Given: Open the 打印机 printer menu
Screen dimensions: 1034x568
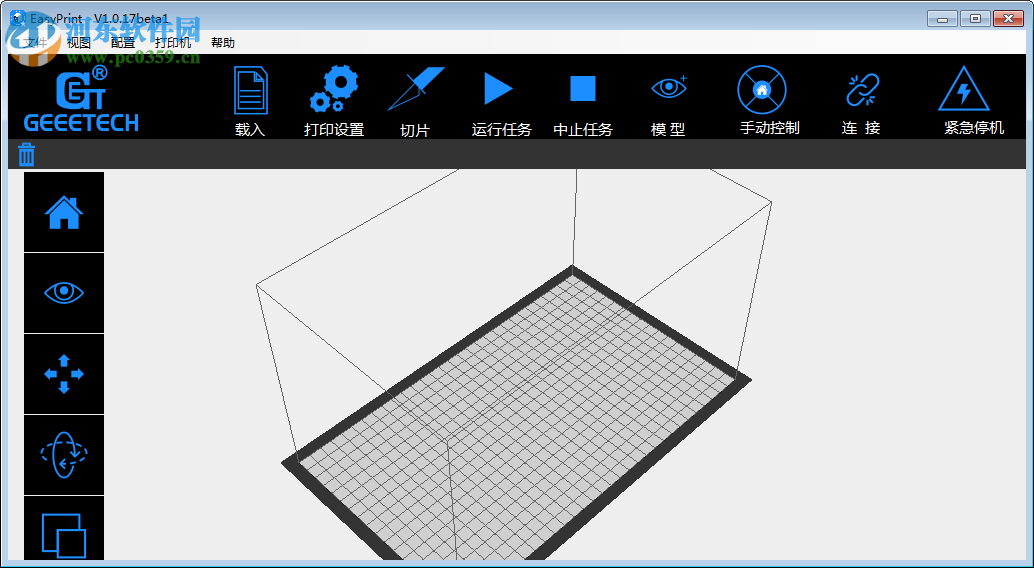Looking at the screenshot, I should 173,43.
